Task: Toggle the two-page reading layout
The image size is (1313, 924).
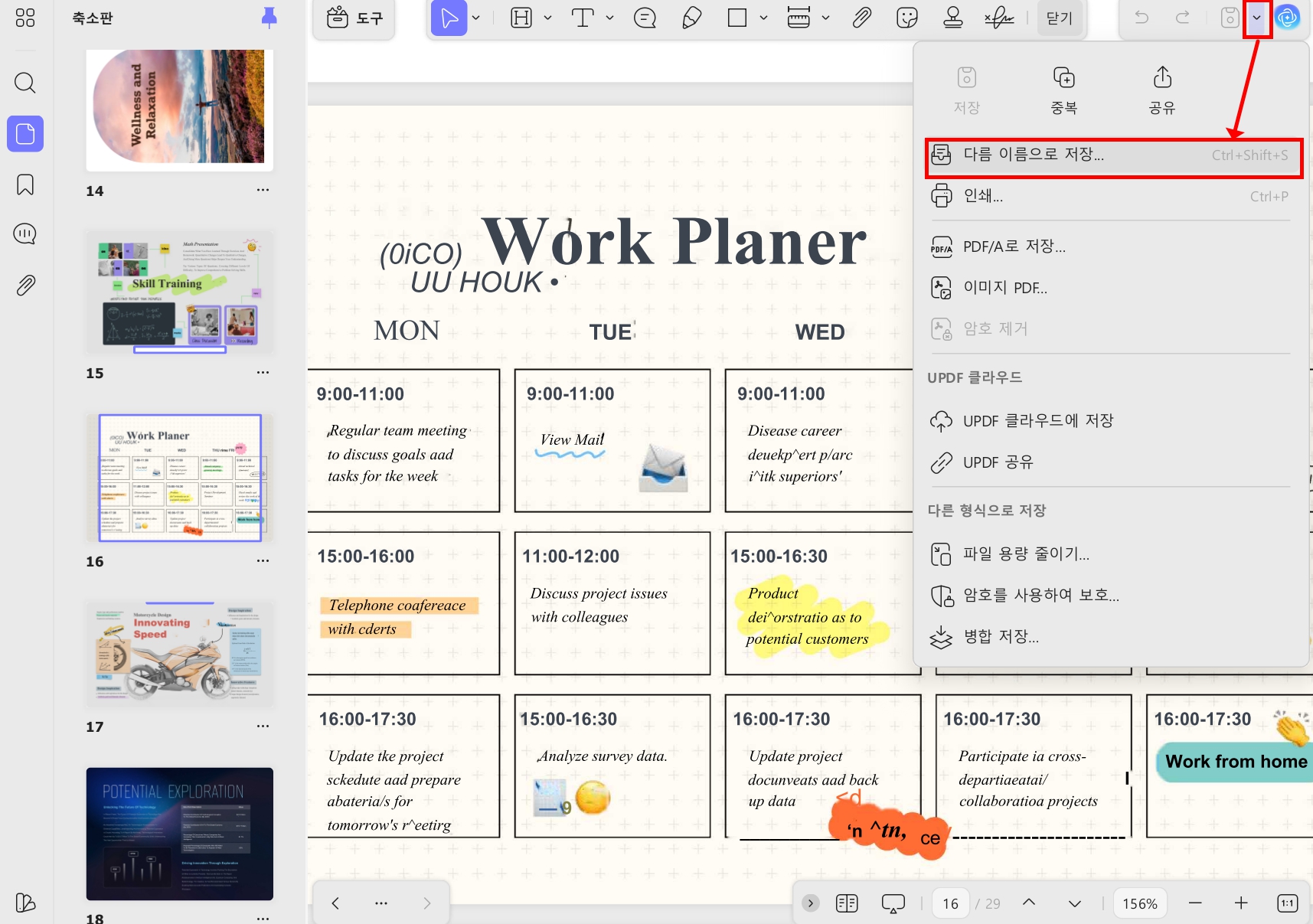Action: pyautogui.click(x=847, y=903)
